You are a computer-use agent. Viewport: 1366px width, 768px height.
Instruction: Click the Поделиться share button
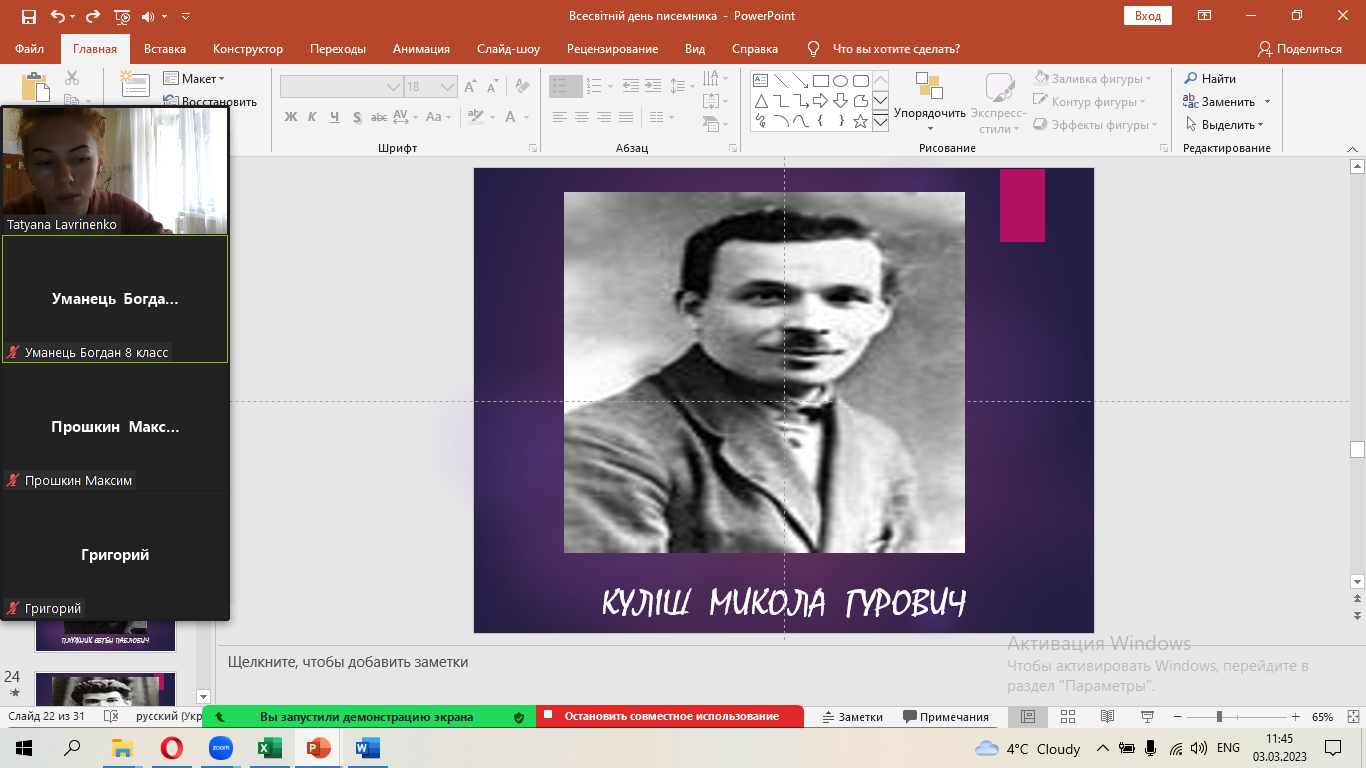tap(1300, 49)
